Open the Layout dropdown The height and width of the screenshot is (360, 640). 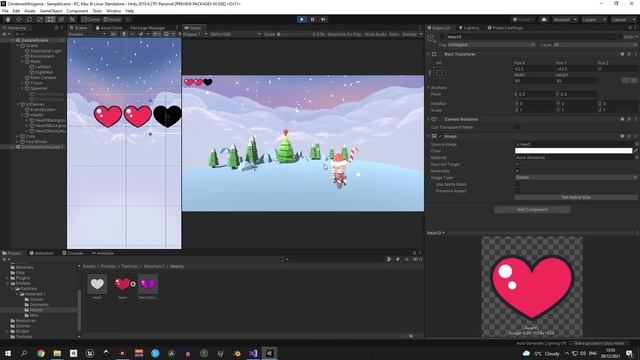(623, 20)
